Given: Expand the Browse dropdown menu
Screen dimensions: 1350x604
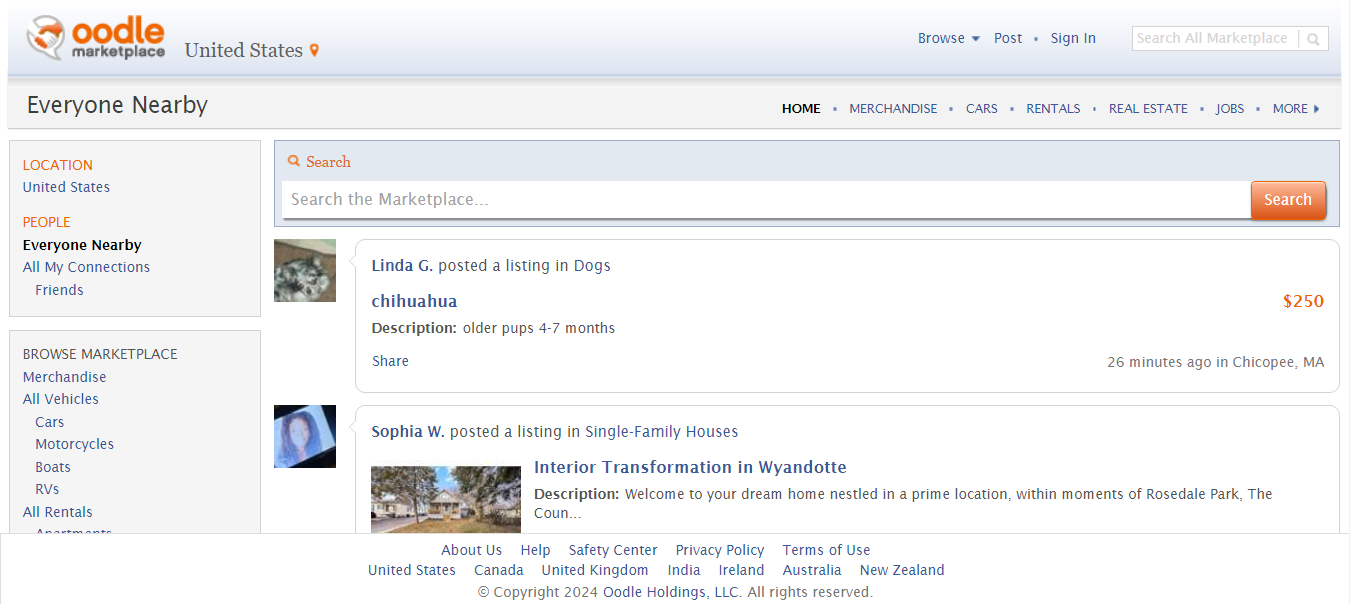Looking at the screenshot, I should (948, 38).
